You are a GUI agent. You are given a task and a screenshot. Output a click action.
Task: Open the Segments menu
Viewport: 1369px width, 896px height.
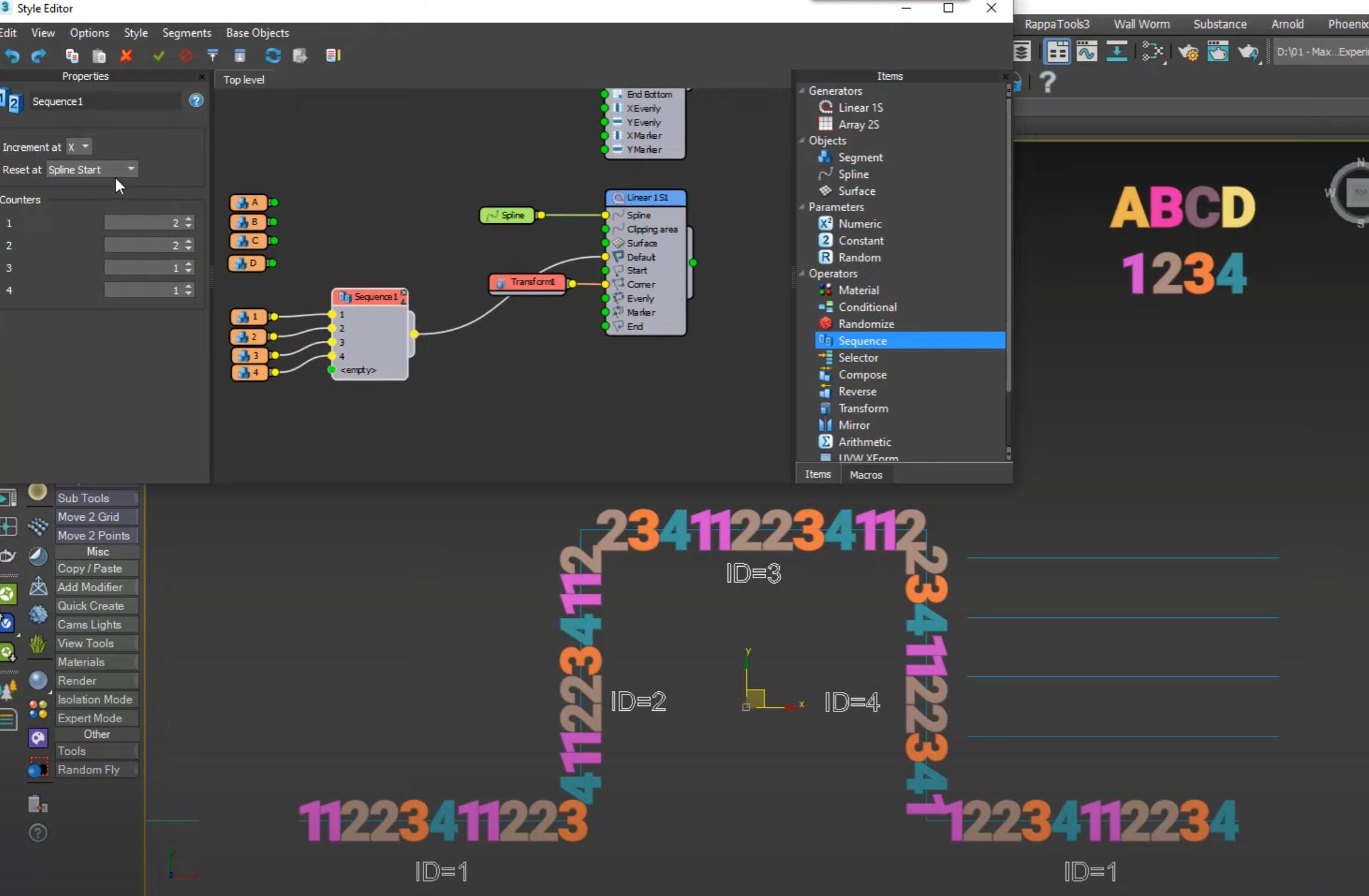click(x=187, y=33)
